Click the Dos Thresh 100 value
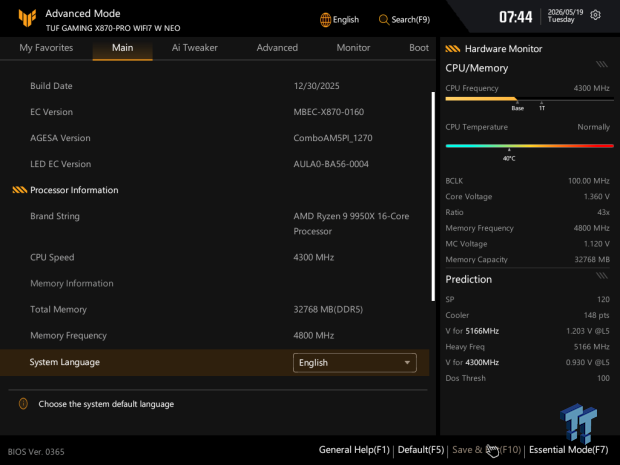Viewport: 620px width, 465px height. tap(603, 378)
